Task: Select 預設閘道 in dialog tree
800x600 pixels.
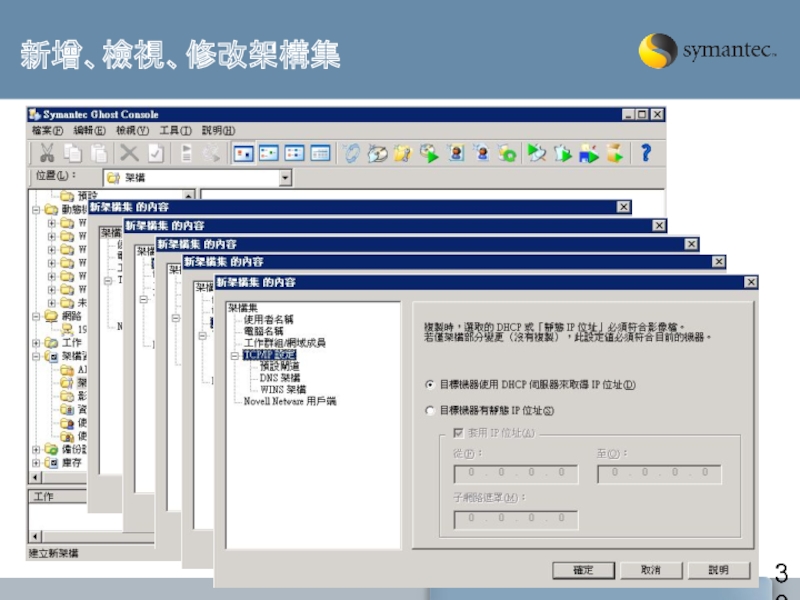Action: pos(280,366)
